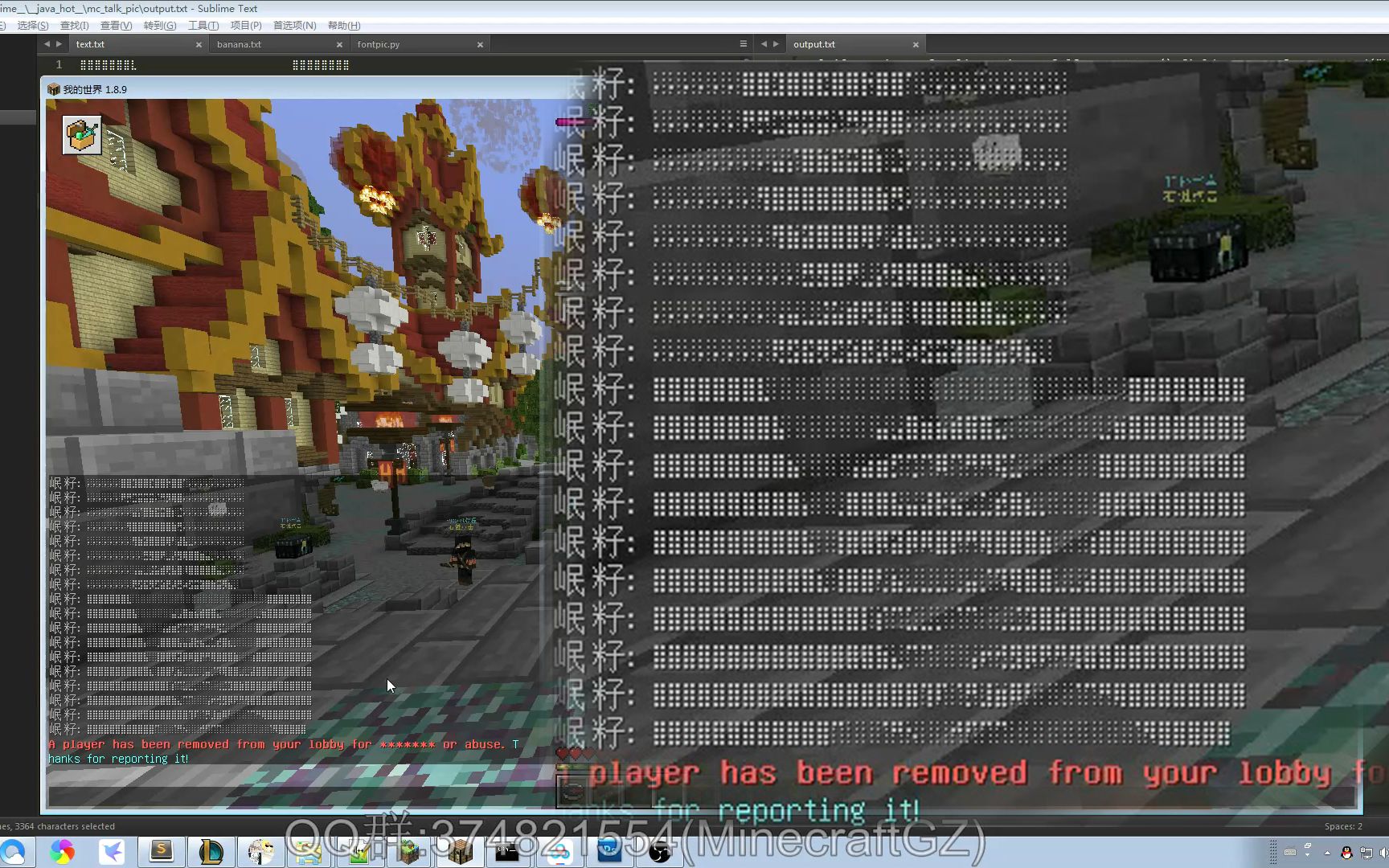Open the Notepad++ taskbar icon
1389x868 pixels.
359,852
